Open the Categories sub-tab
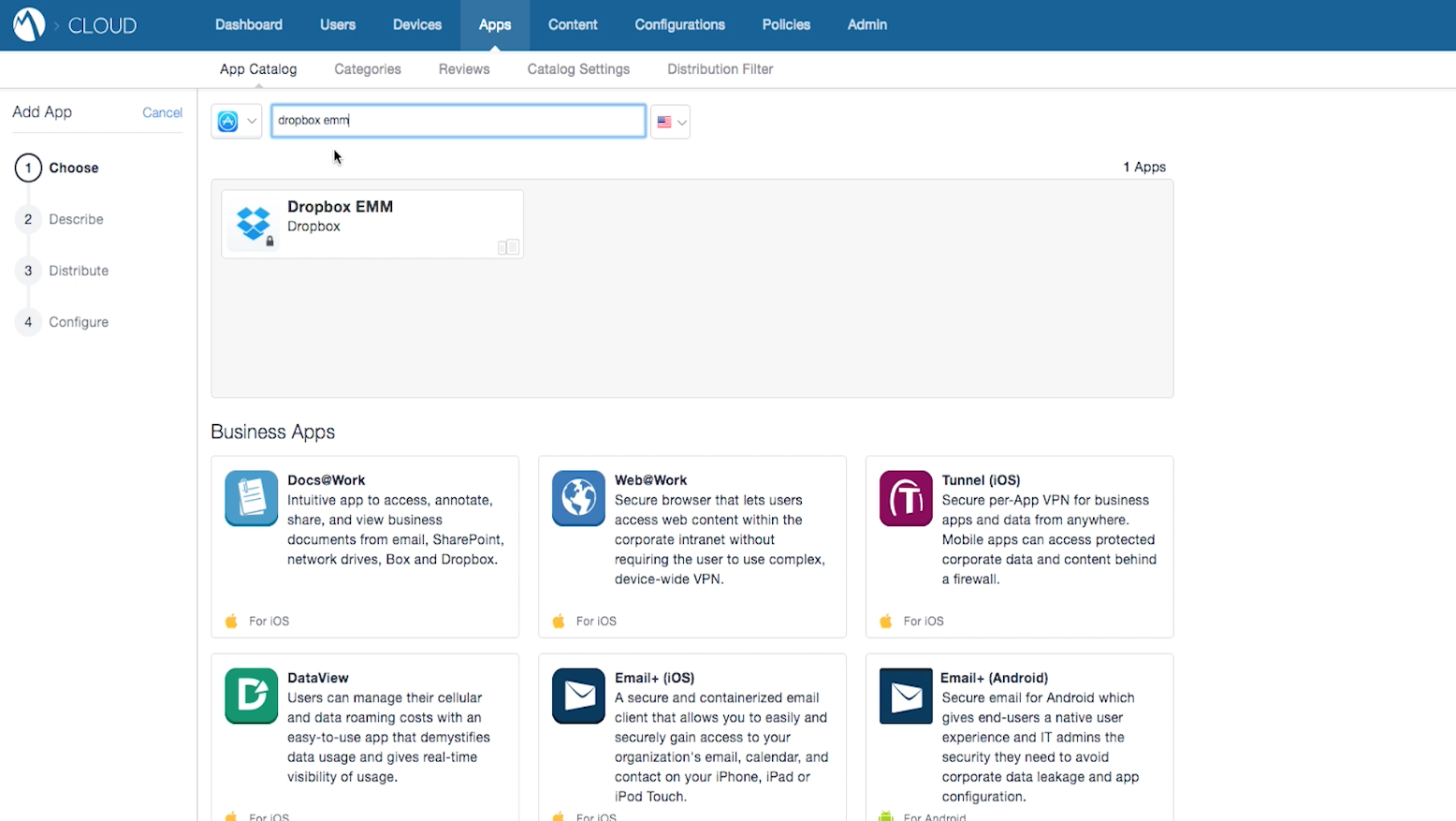The height and width of the screenshot is (821, 1456). pyautogui.click(x=367, y=69)
